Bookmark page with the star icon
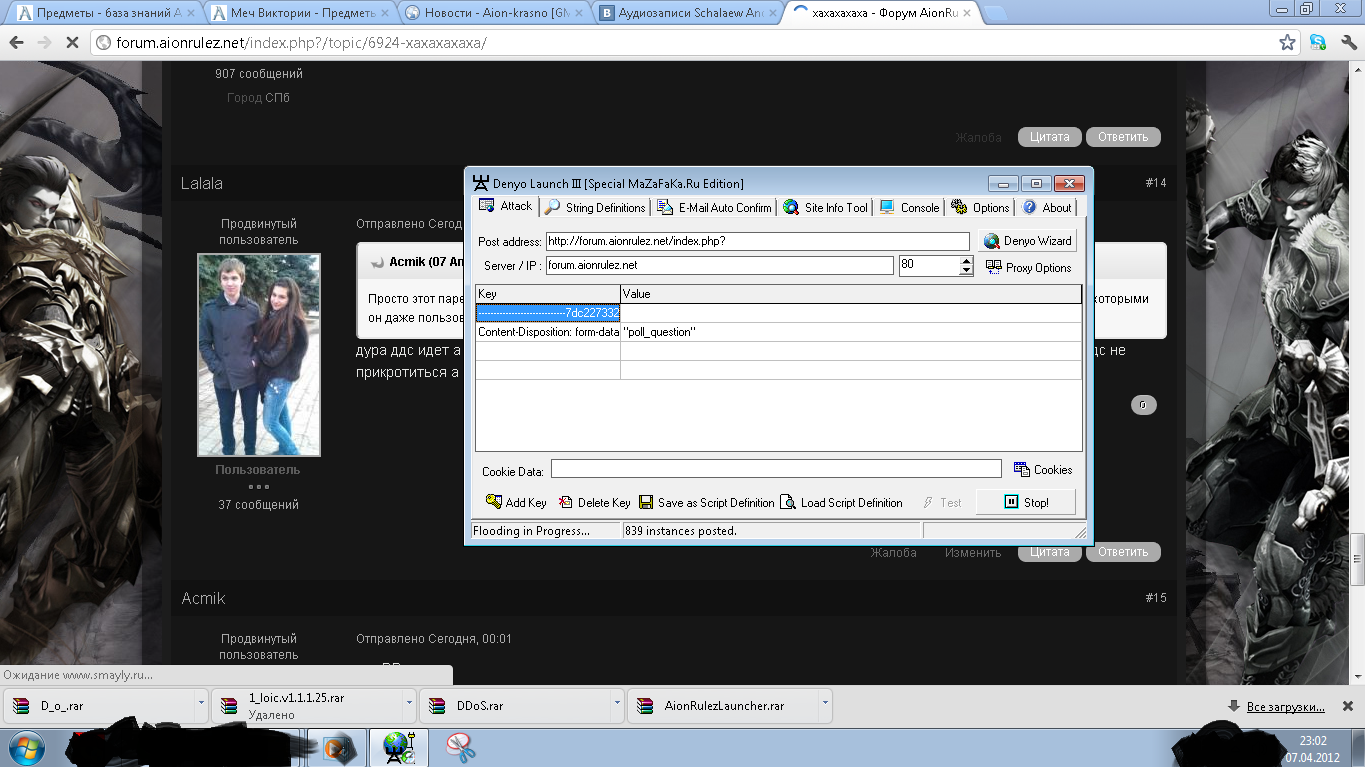1365x767 pixels. [1288, 43]
